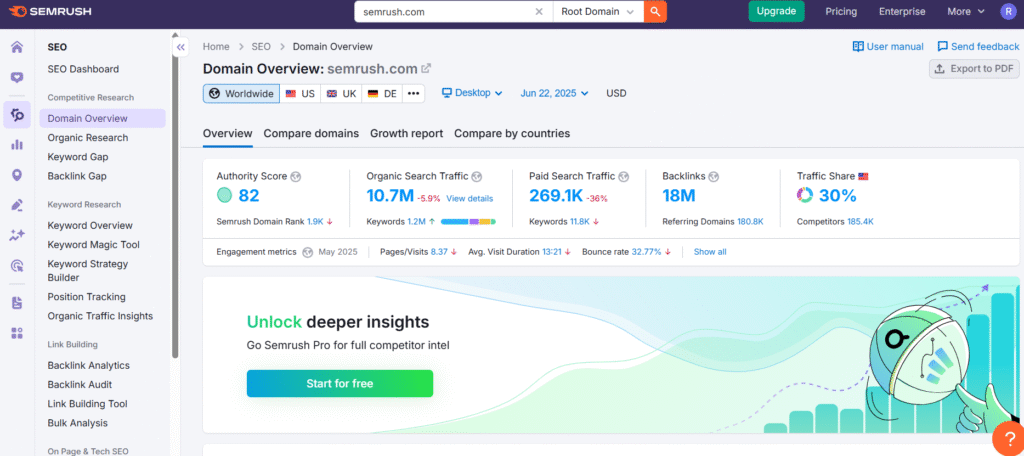Open Keyword Magic Tool in sidebar
Image resolution: width=1024 pixels, height=456 pixels.
point(93,245)
